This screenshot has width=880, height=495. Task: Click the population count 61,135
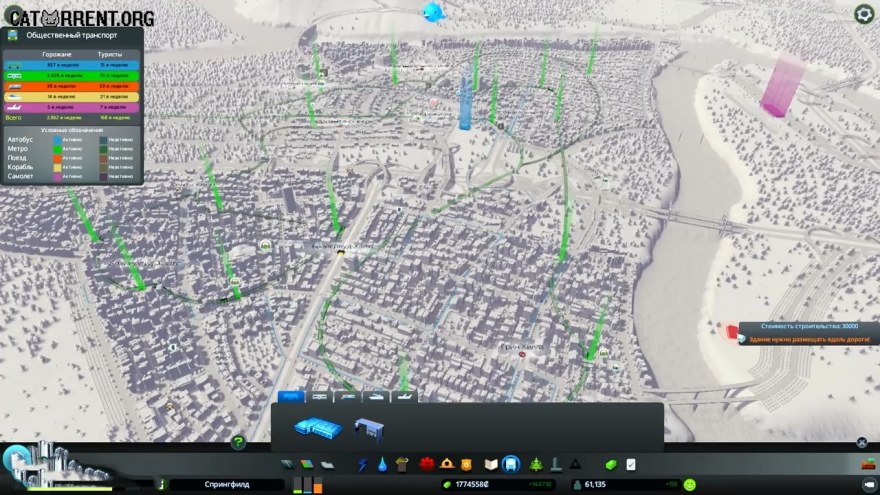[595, 484]
